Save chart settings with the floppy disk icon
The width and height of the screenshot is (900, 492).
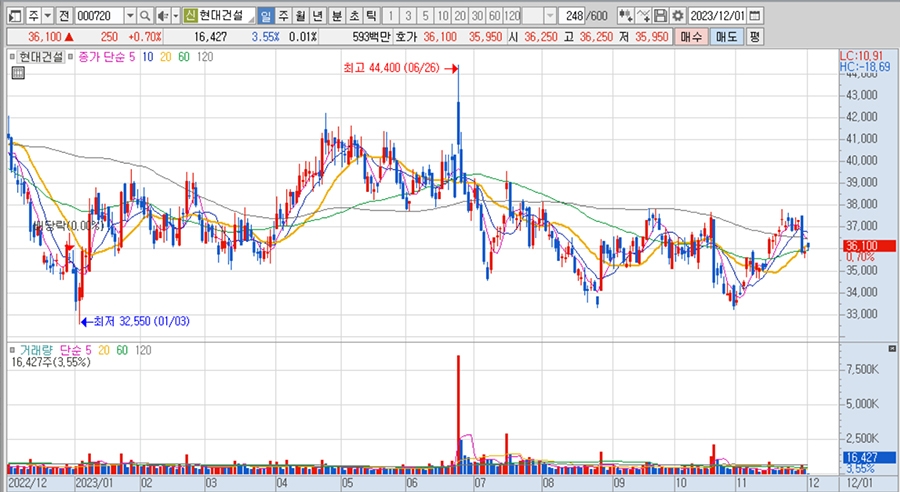tap(661, 16)
